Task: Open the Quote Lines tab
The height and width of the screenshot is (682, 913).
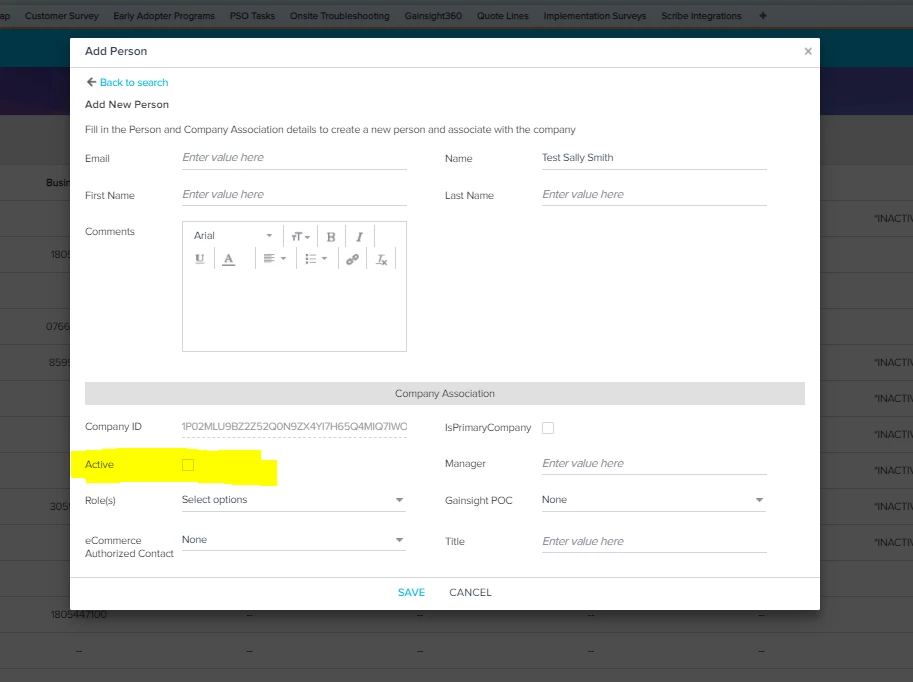Action: [x=502, y=16]
